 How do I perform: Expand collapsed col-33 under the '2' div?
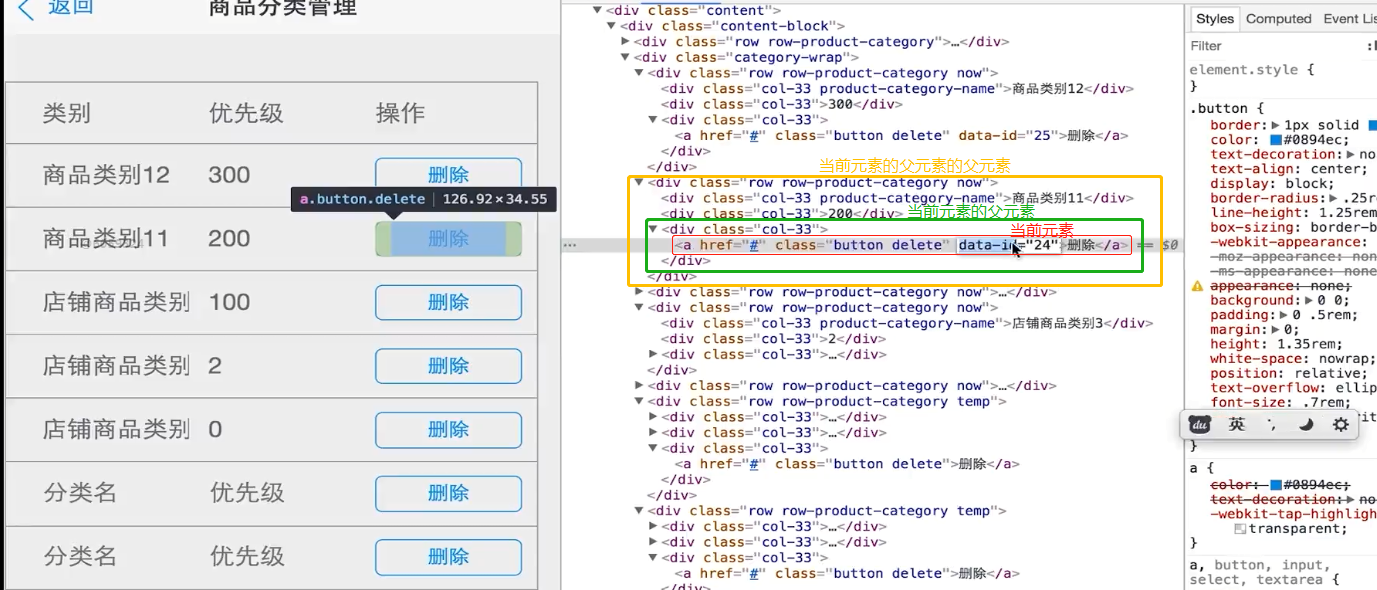653,354
